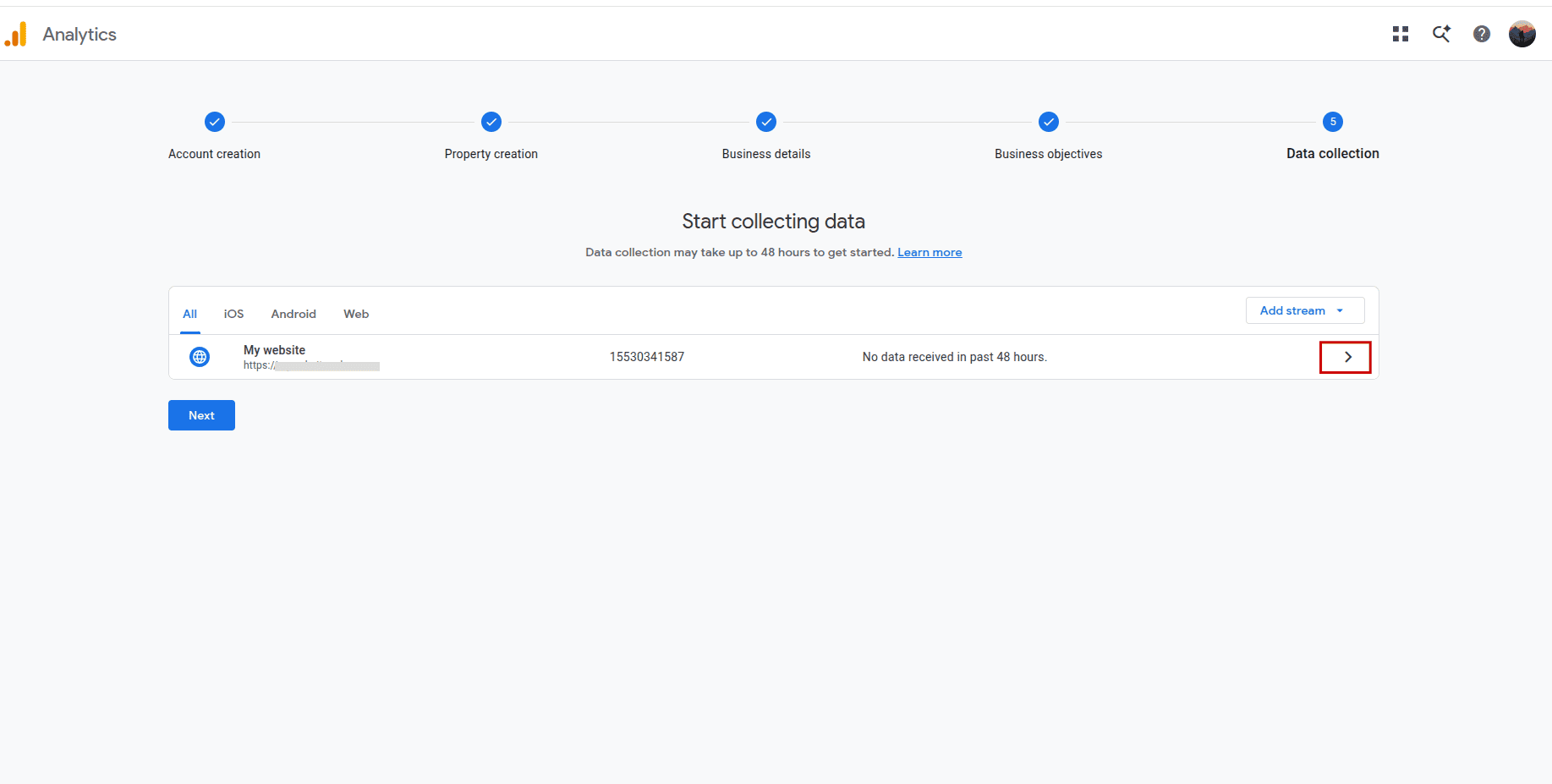Click the Business objectives label
This screenshot has width=1552, height=784.
point(1049,154)
